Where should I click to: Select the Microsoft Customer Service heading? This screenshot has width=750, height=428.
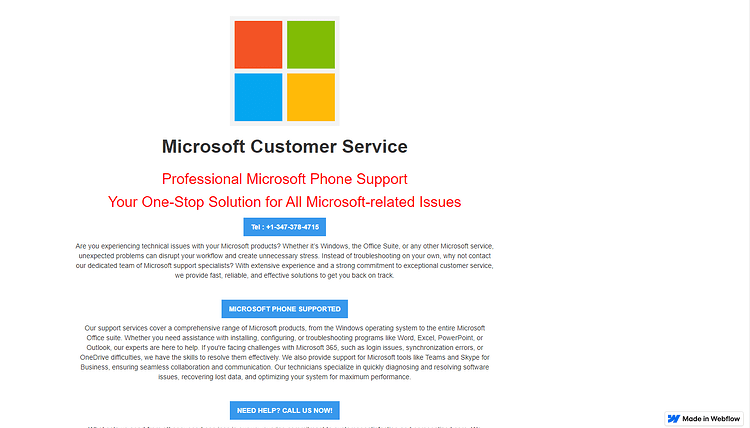pyautogui.click(x=285, y=146)
